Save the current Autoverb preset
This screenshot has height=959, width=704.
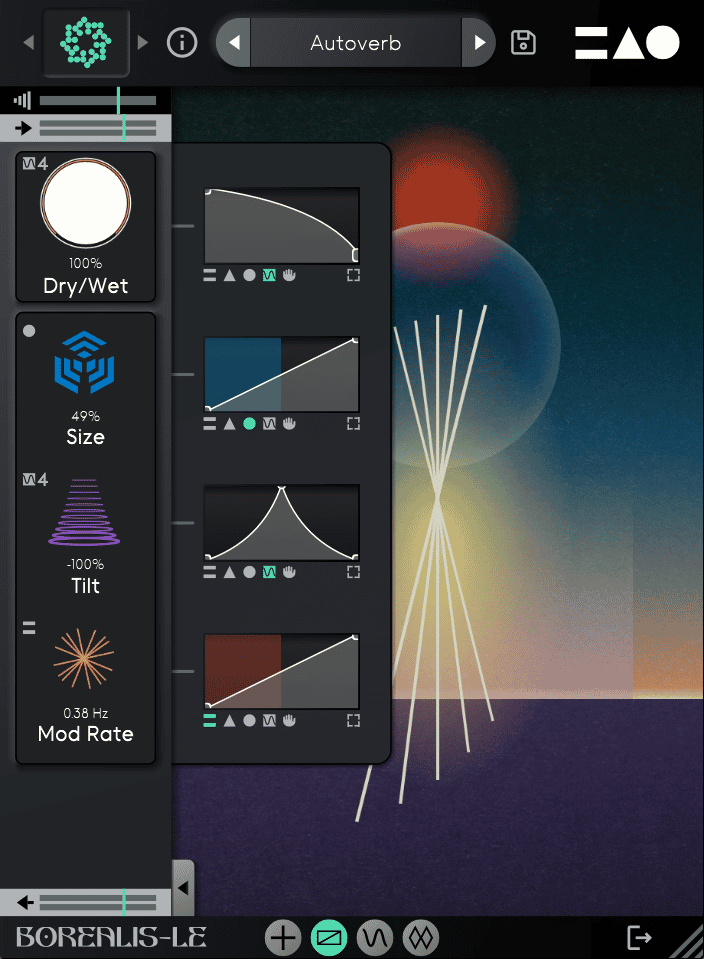[x=523, y=43]
